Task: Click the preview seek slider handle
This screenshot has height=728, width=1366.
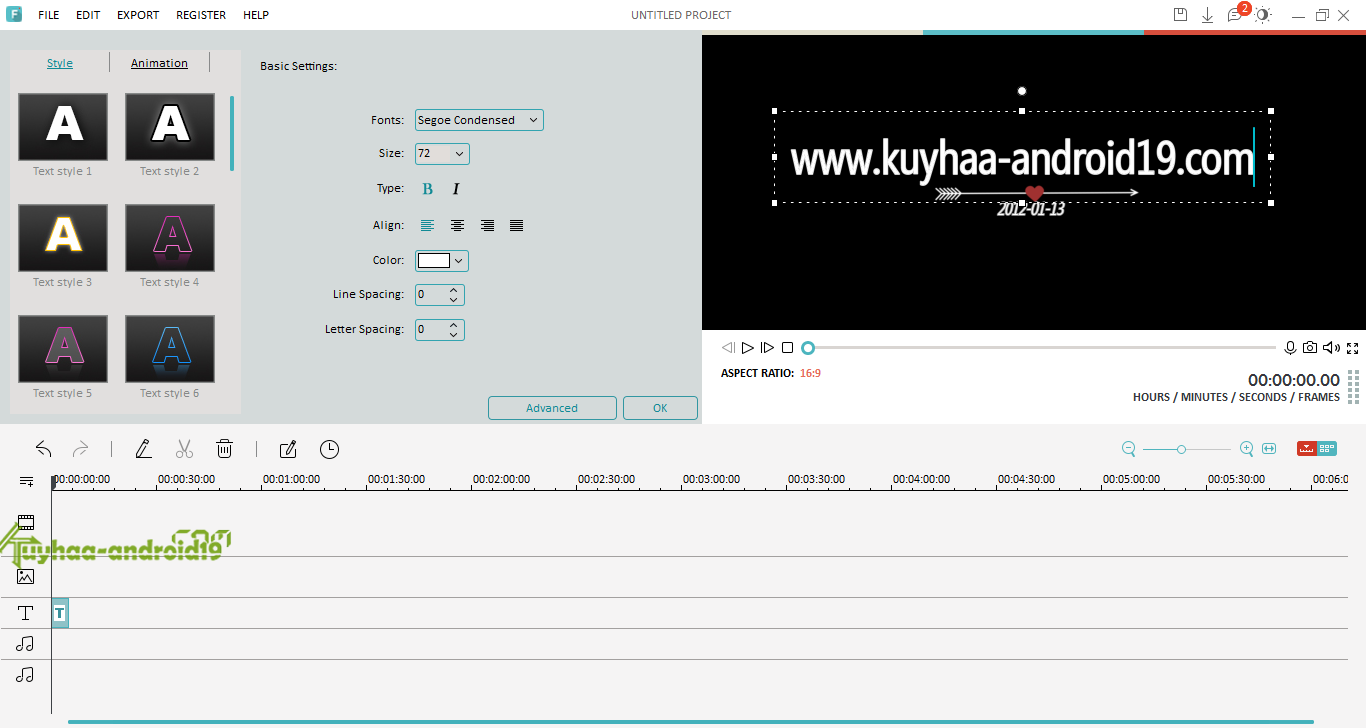Action: 808,348
